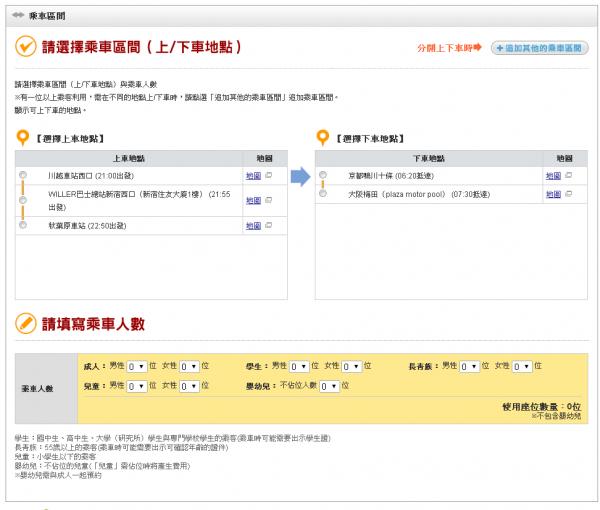Open 地圖 link for 大阪梅田
Viewport: 600px width, 510px height.
(x=553, y=194)
